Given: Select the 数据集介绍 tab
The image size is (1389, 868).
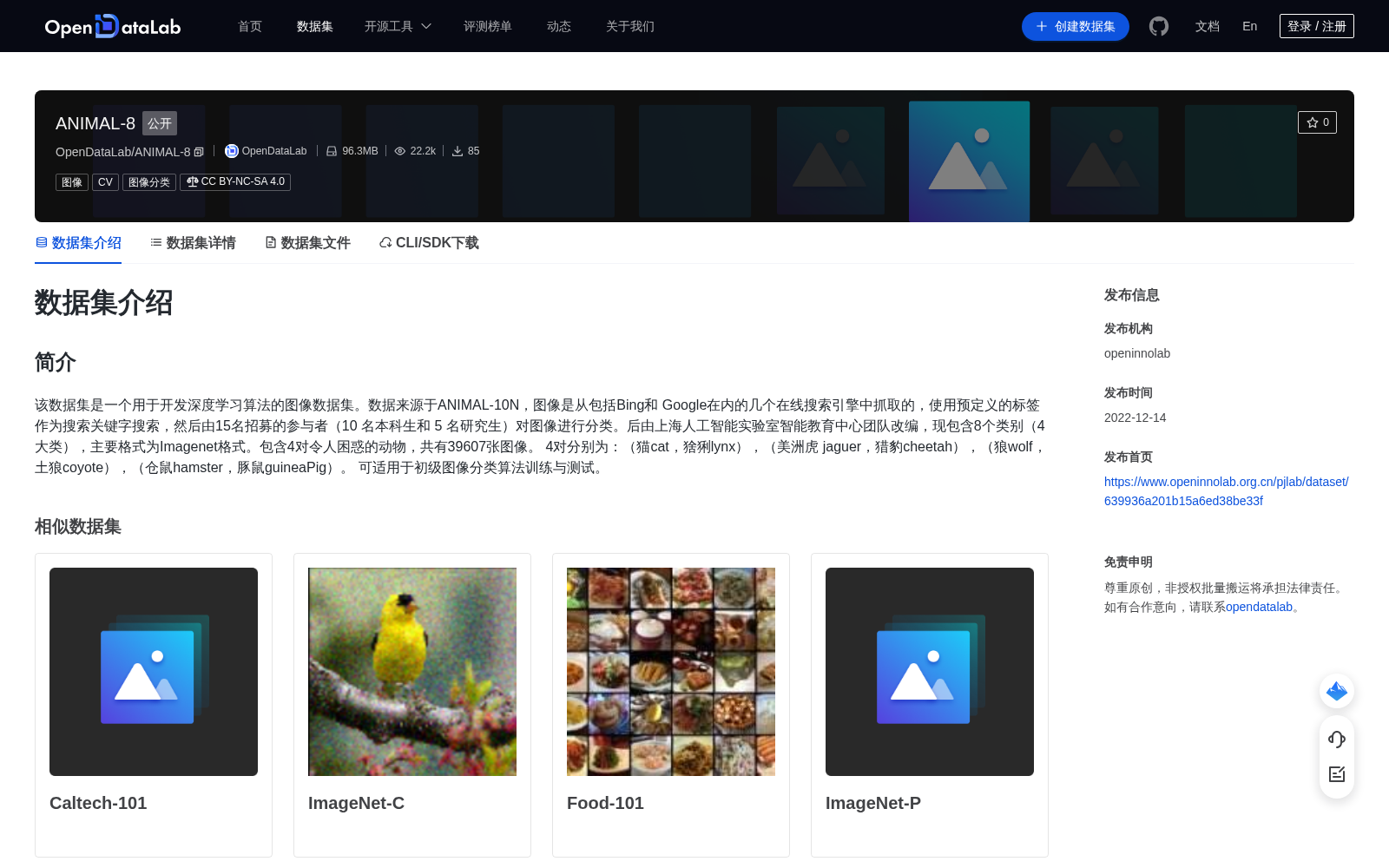Looking at the screenshot, I should tap(78, 243).
